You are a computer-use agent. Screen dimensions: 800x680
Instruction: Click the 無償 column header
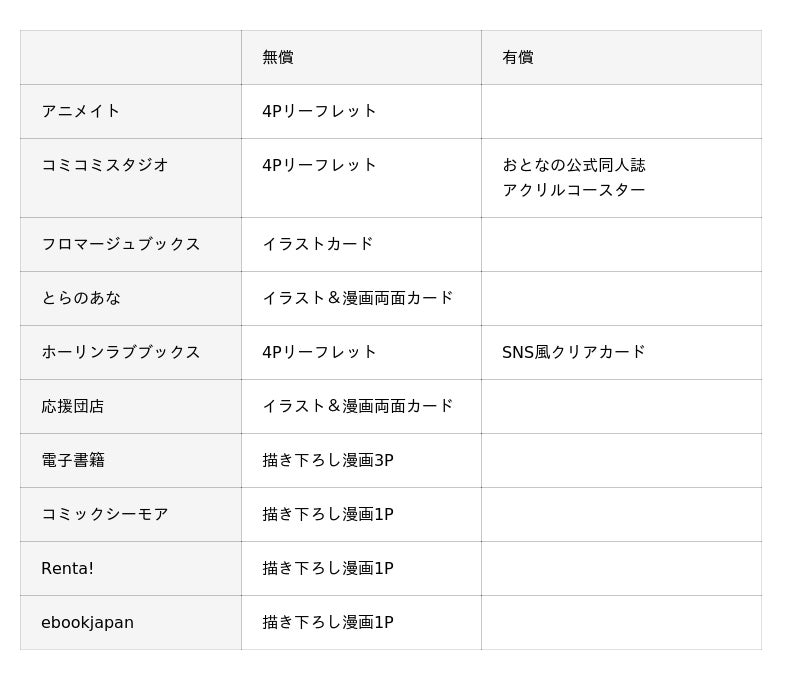pyautogui.click(x=278, y=58)
